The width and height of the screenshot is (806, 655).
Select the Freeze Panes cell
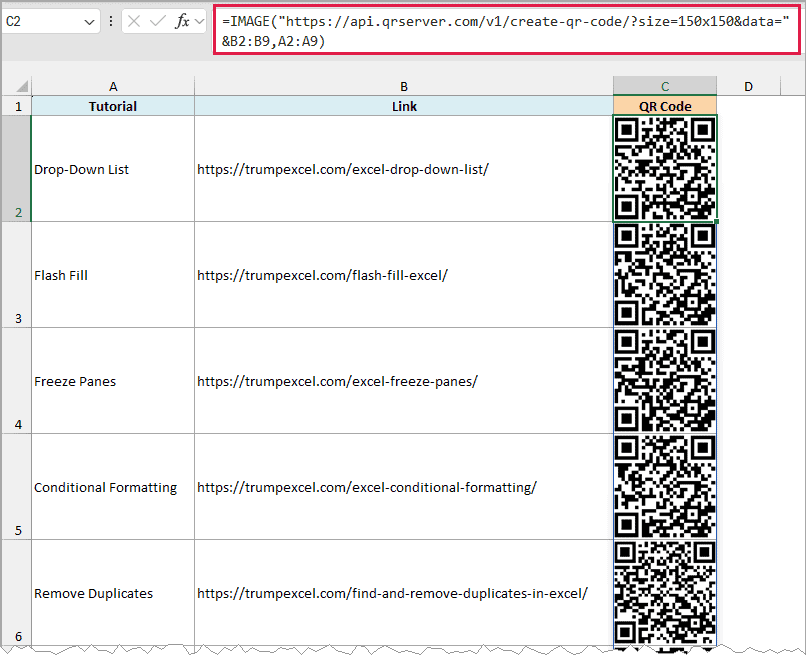click(113, 381)
